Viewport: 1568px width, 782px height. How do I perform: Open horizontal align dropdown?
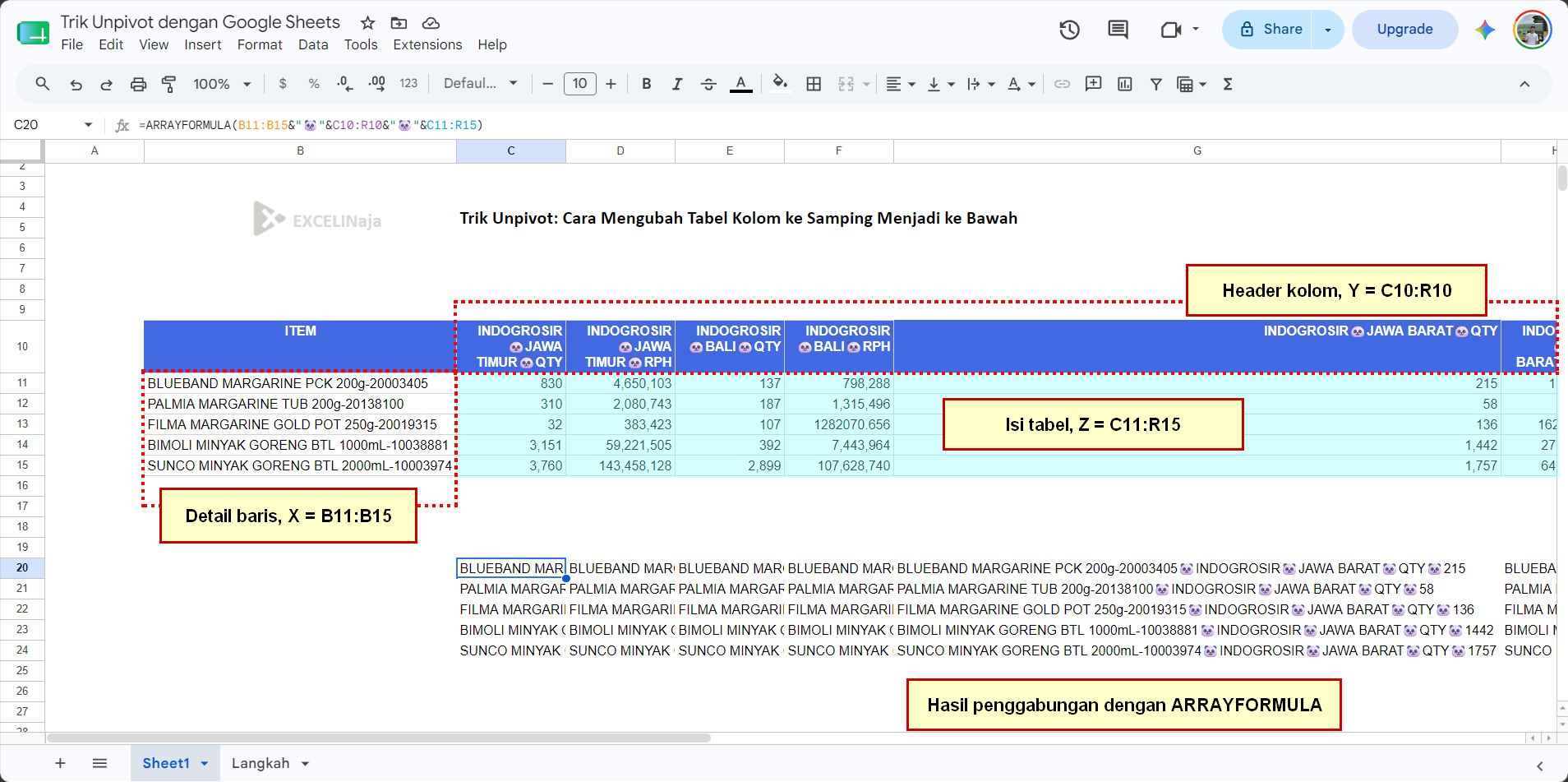point(901,84)
